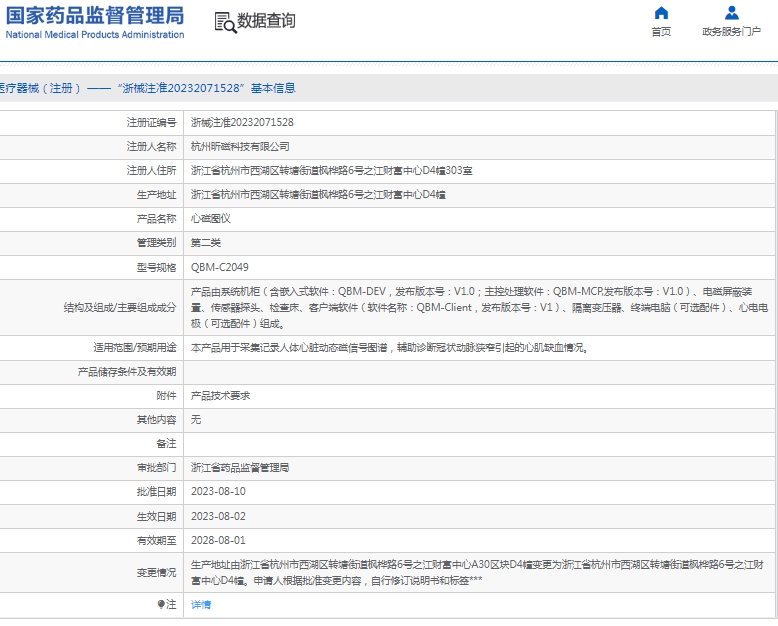Click the page header title 基本信息
The width and height of the screenshot is (778, 626).
pos(273,88)
